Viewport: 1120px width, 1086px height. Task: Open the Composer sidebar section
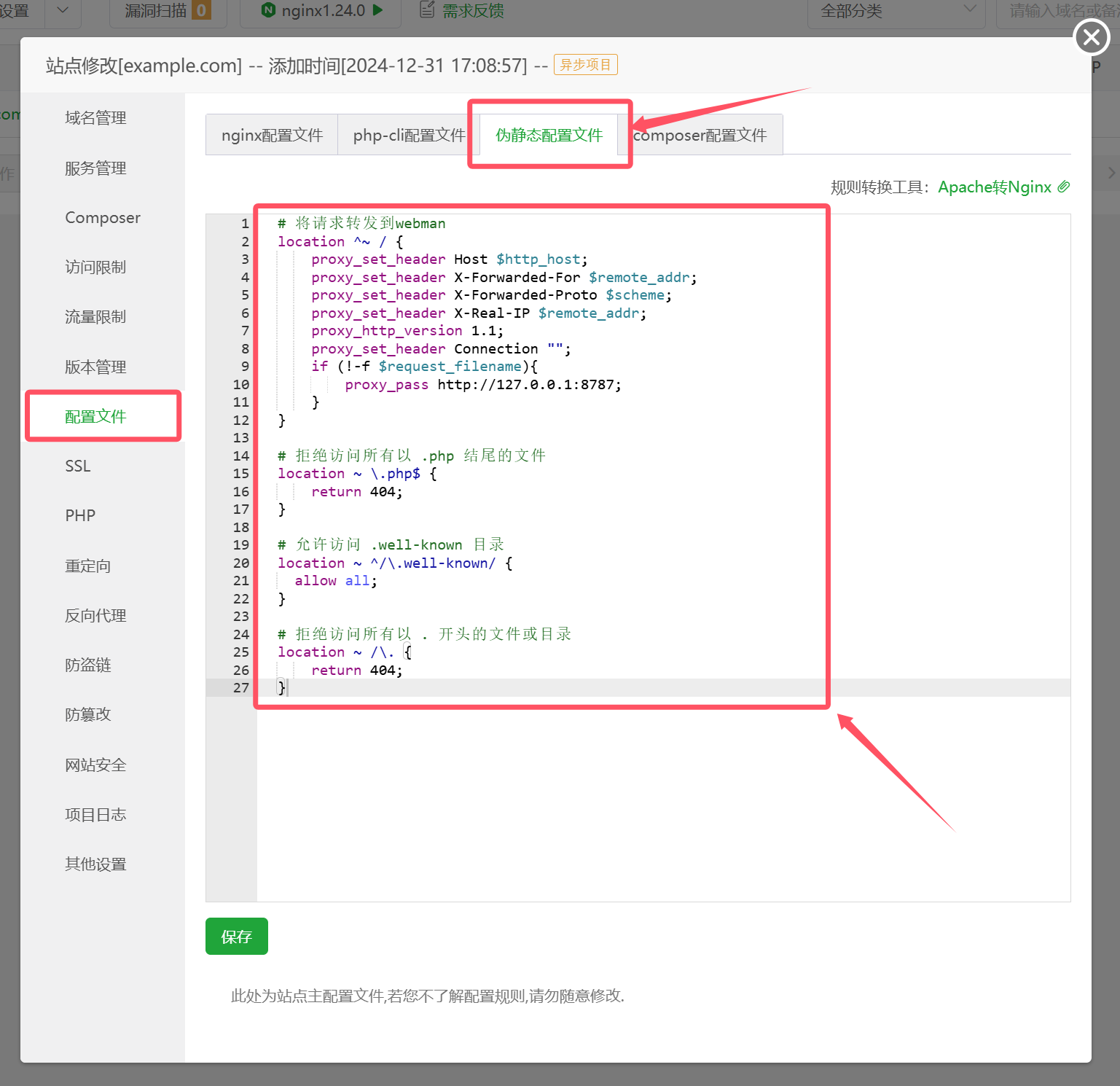click(x=103, y=218)
